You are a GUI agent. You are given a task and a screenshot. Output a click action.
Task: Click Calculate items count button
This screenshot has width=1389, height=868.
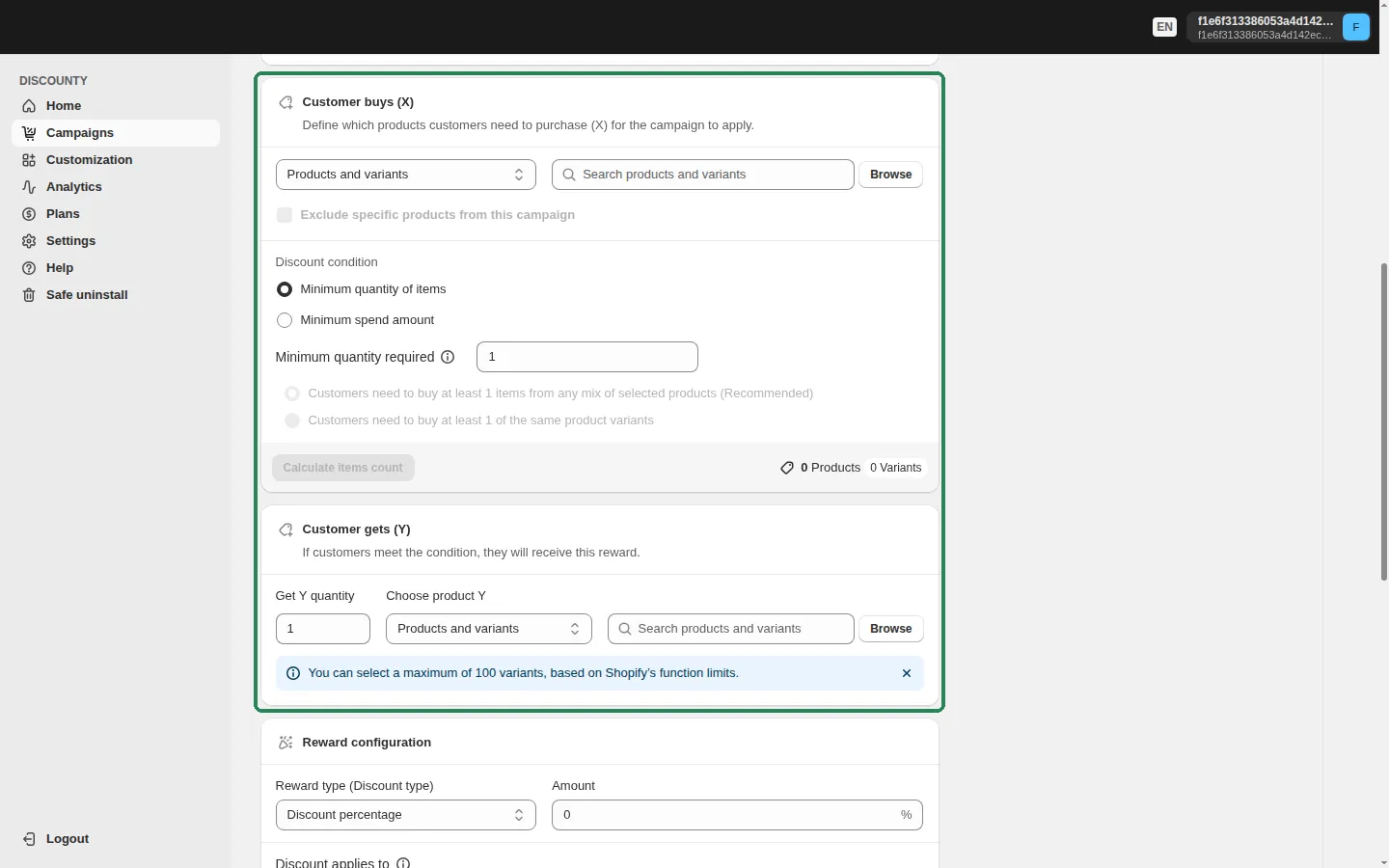[x=343, y=468]
